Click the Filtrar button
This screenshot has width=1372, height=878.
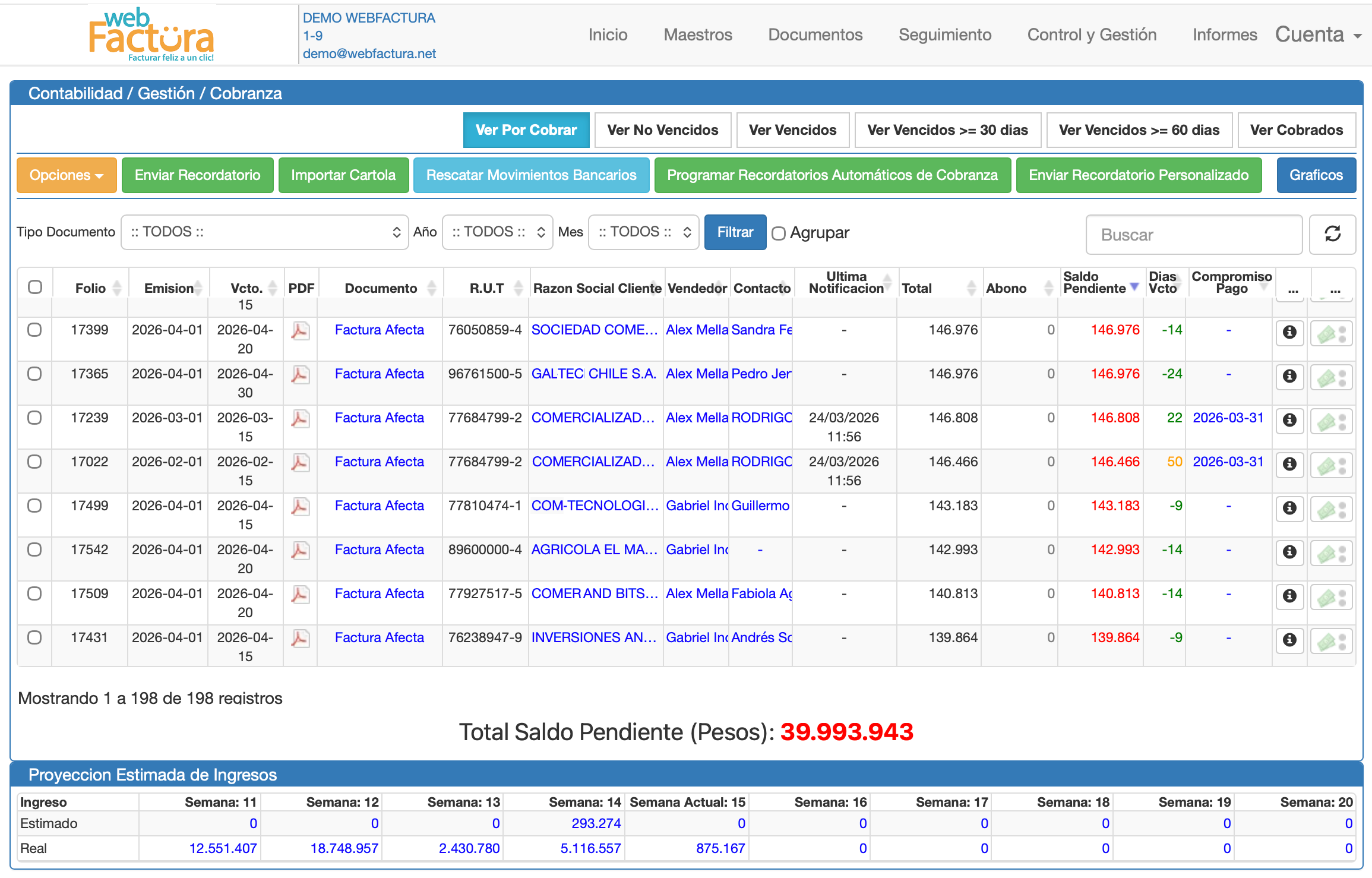tap(735, 232)
